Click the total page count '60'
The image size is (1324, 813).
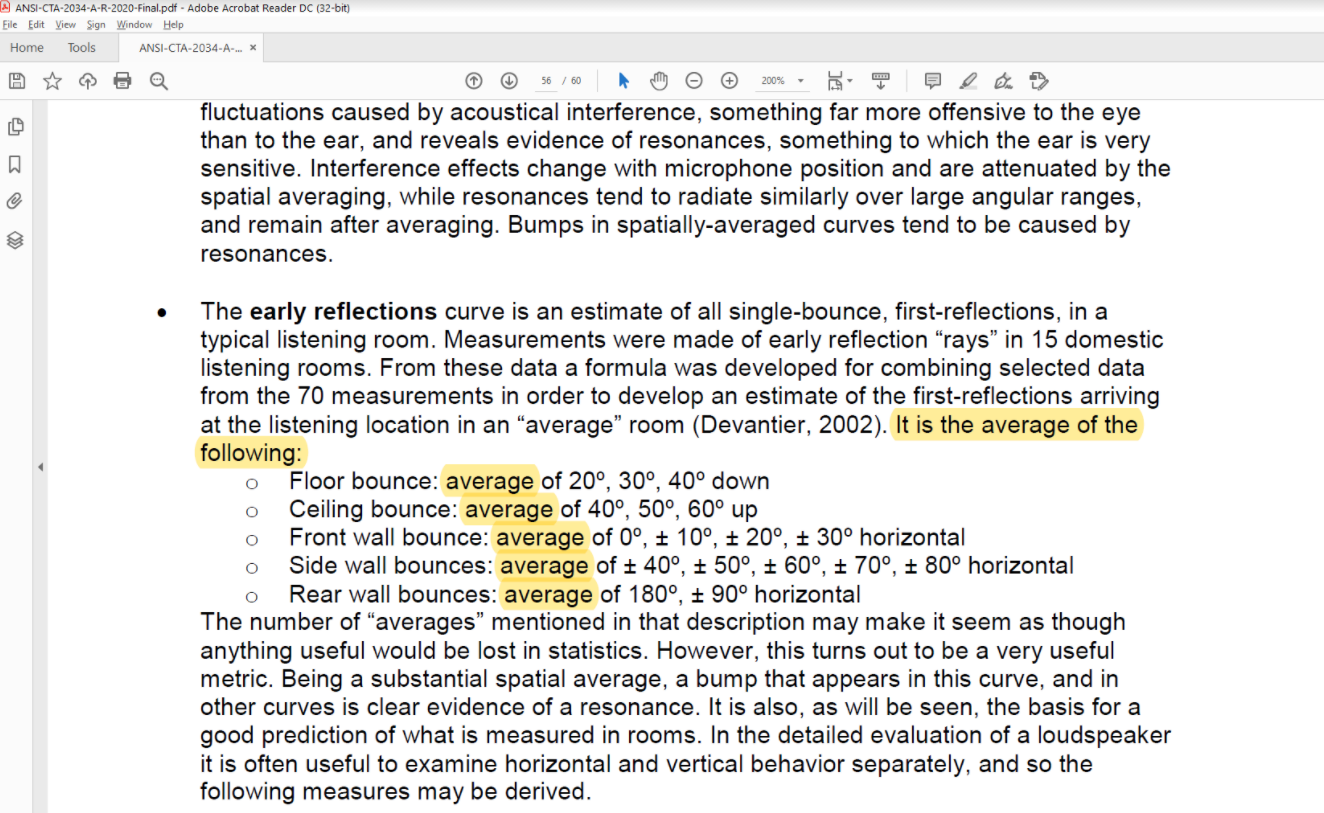575,81
